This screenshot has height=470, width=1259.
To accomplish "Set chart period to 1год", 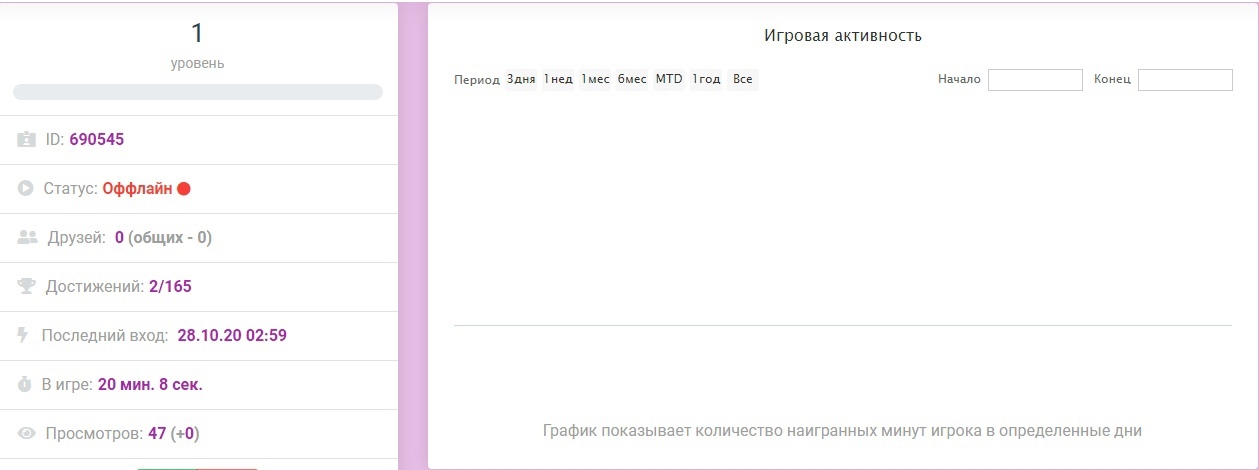I will [706, 80].
